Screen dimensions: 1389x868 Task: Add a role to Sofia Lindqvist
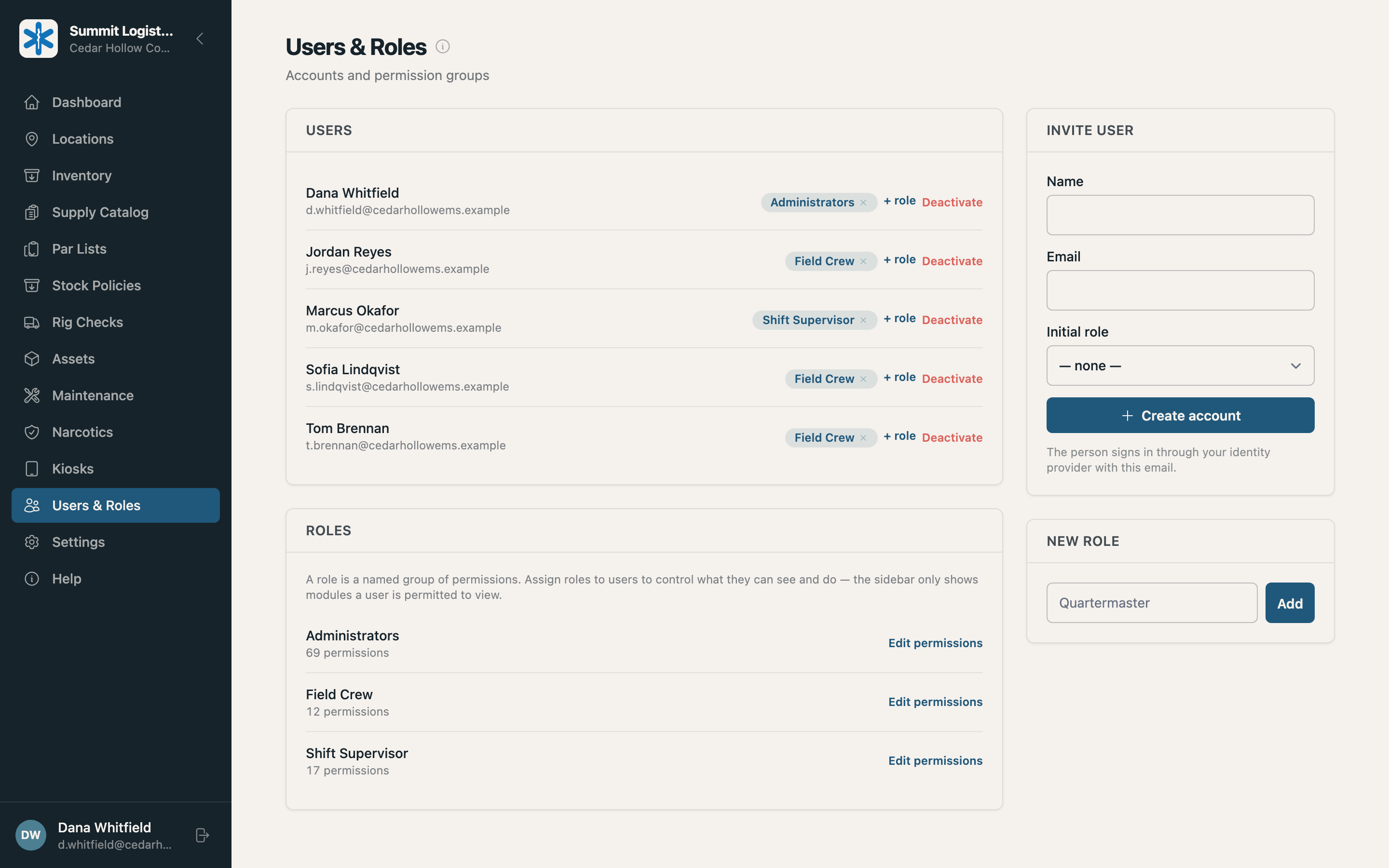point(899,377)
